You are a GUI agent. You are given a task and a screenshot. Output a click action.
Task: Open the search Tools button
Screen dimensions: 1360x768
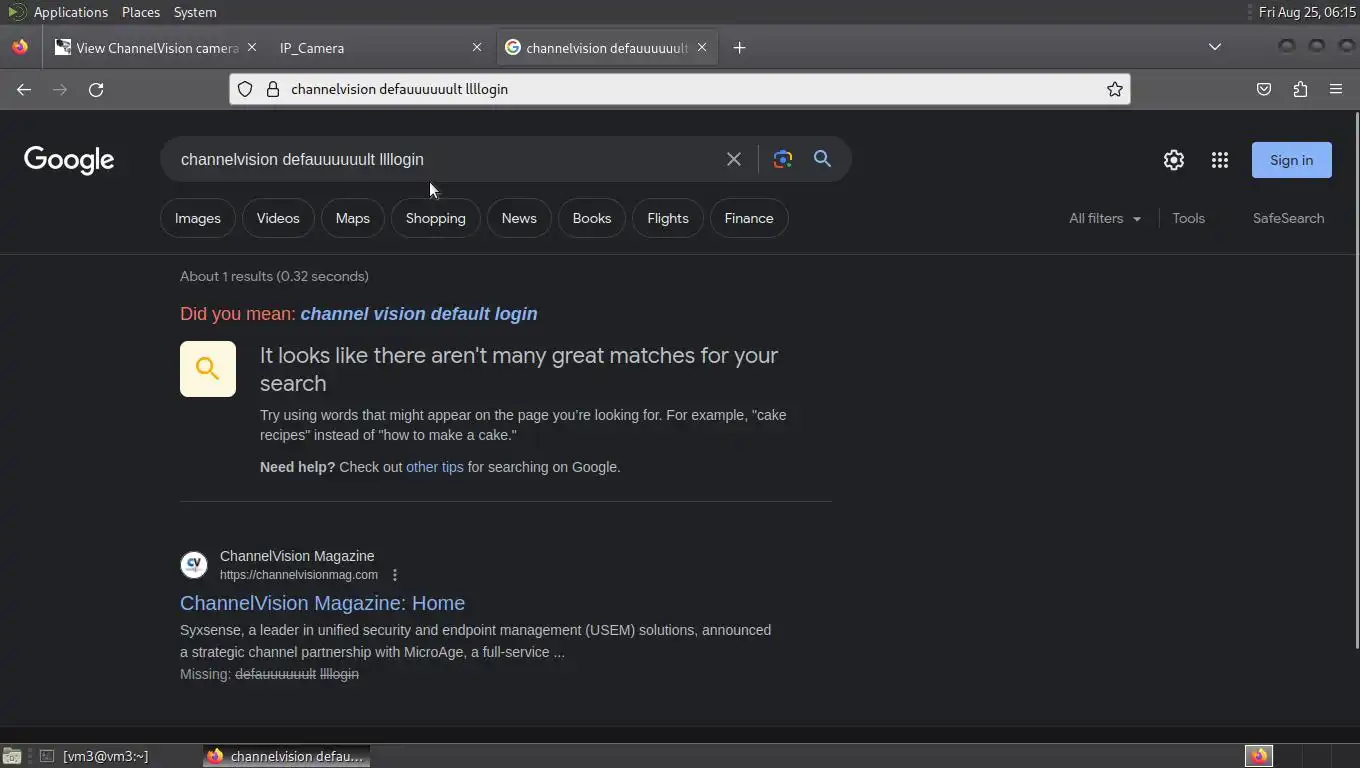1188,218
